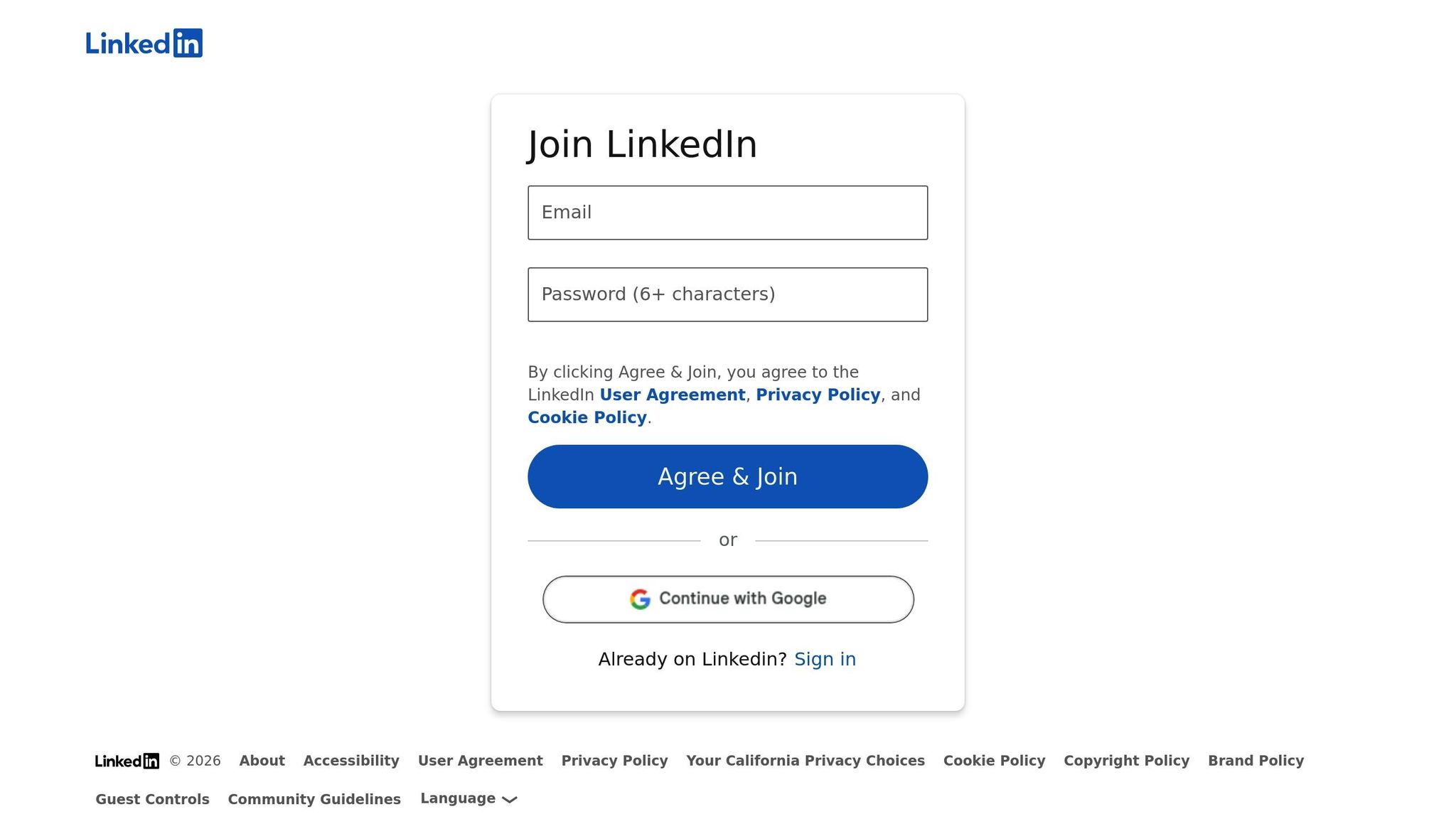This screenshot has width=1456, height=819.
Task: View Community Guidelines in the footer
Action: [314, 799]
